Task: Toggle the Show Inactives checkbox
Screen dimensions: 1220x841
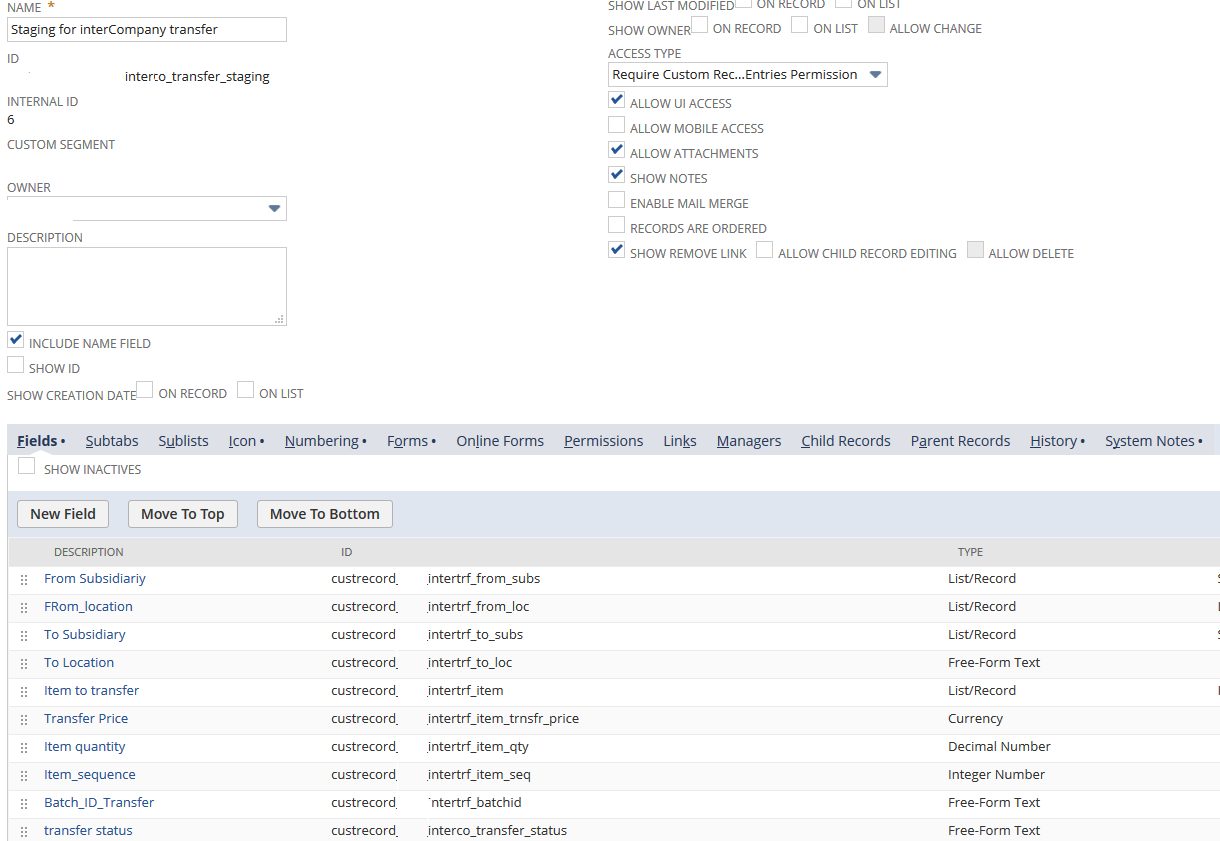Action: 27,467
